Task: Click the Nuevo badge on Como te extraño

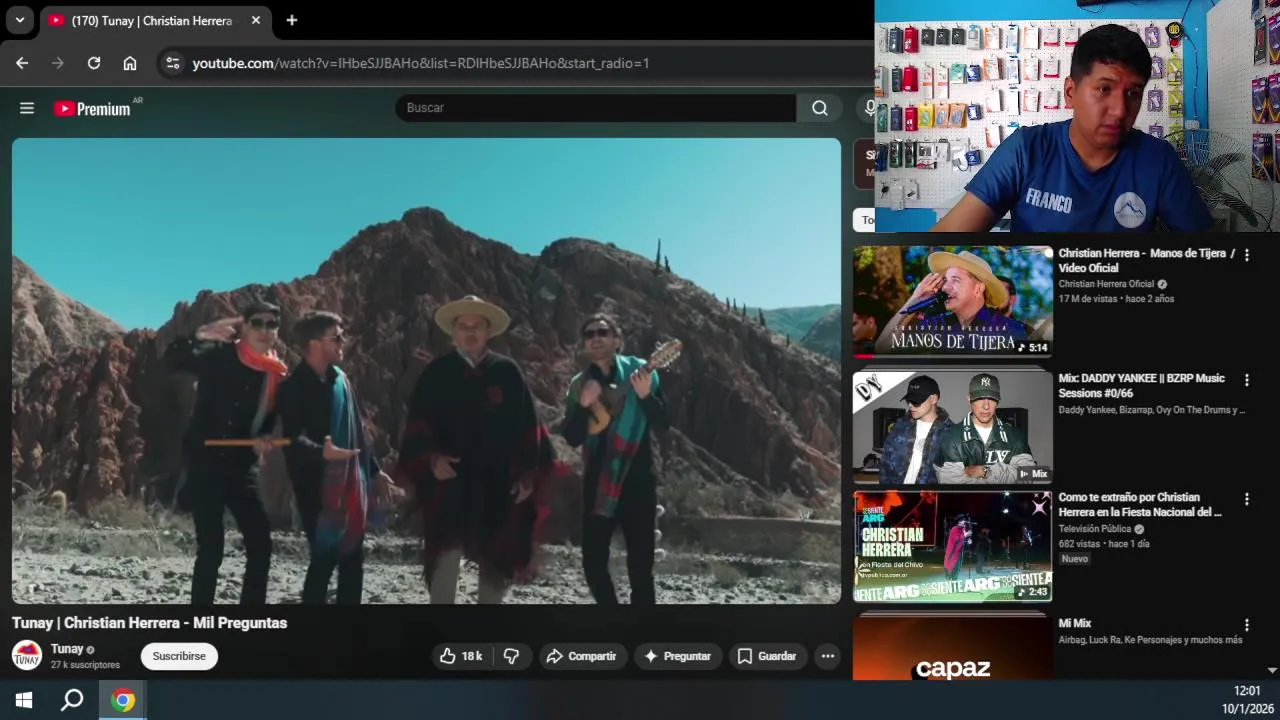Action: (x=1075, y=559)
